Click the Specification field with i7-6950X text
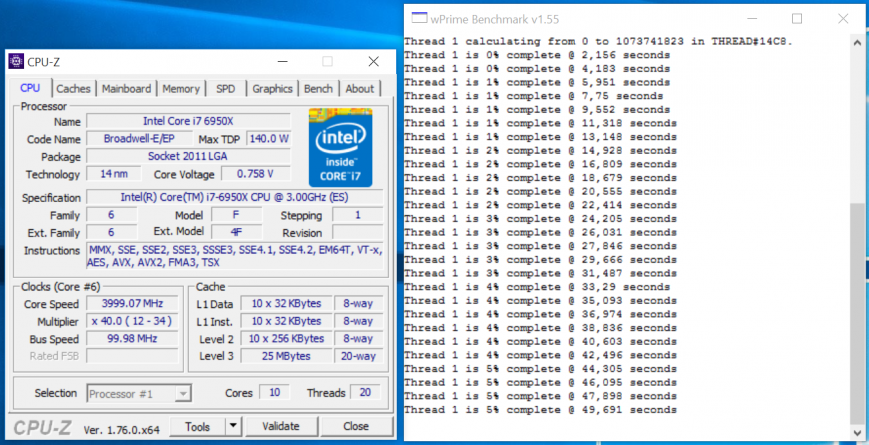 234,197
